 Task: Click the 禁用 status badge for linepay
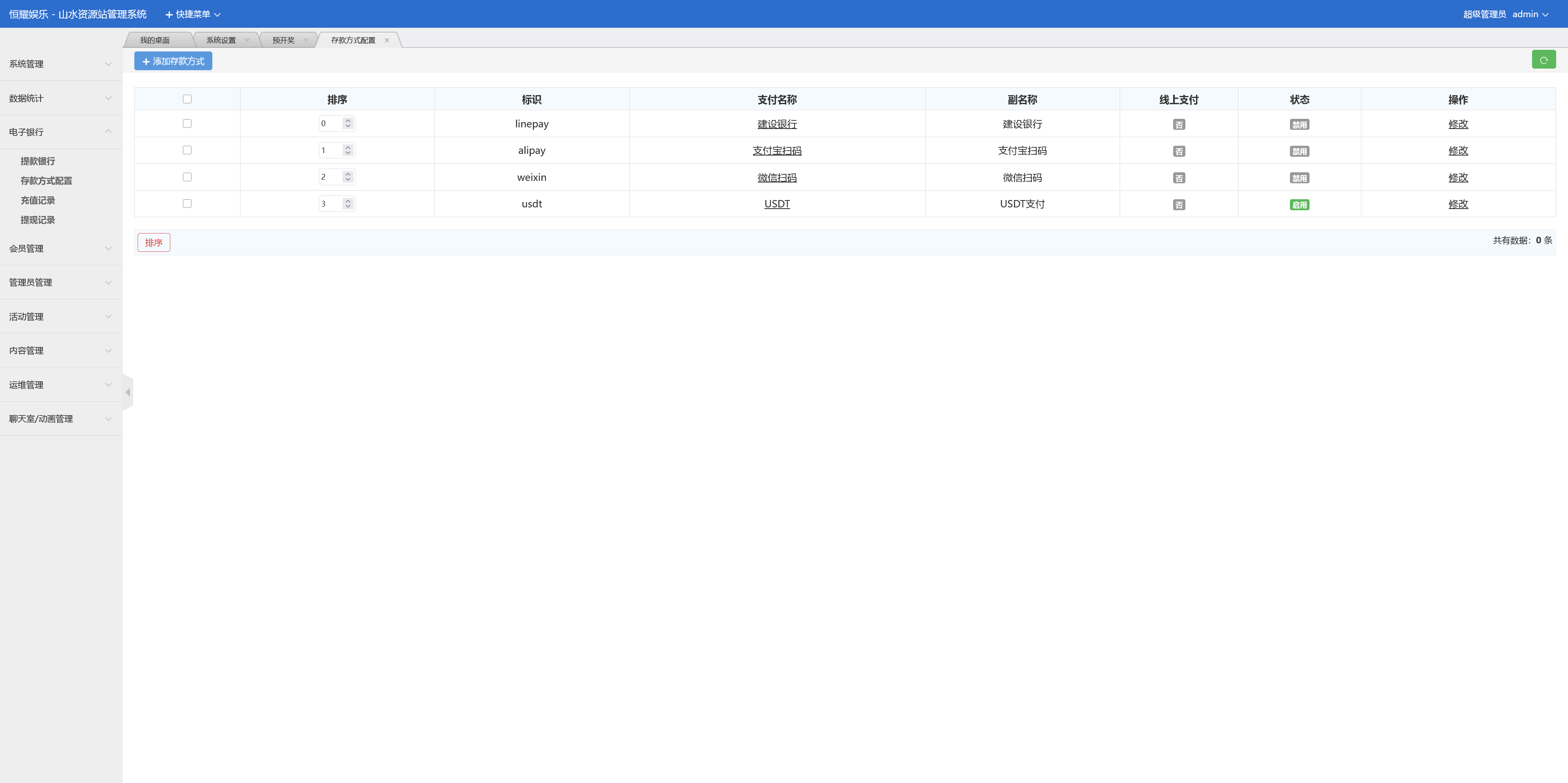click(x=1299, y=125)
